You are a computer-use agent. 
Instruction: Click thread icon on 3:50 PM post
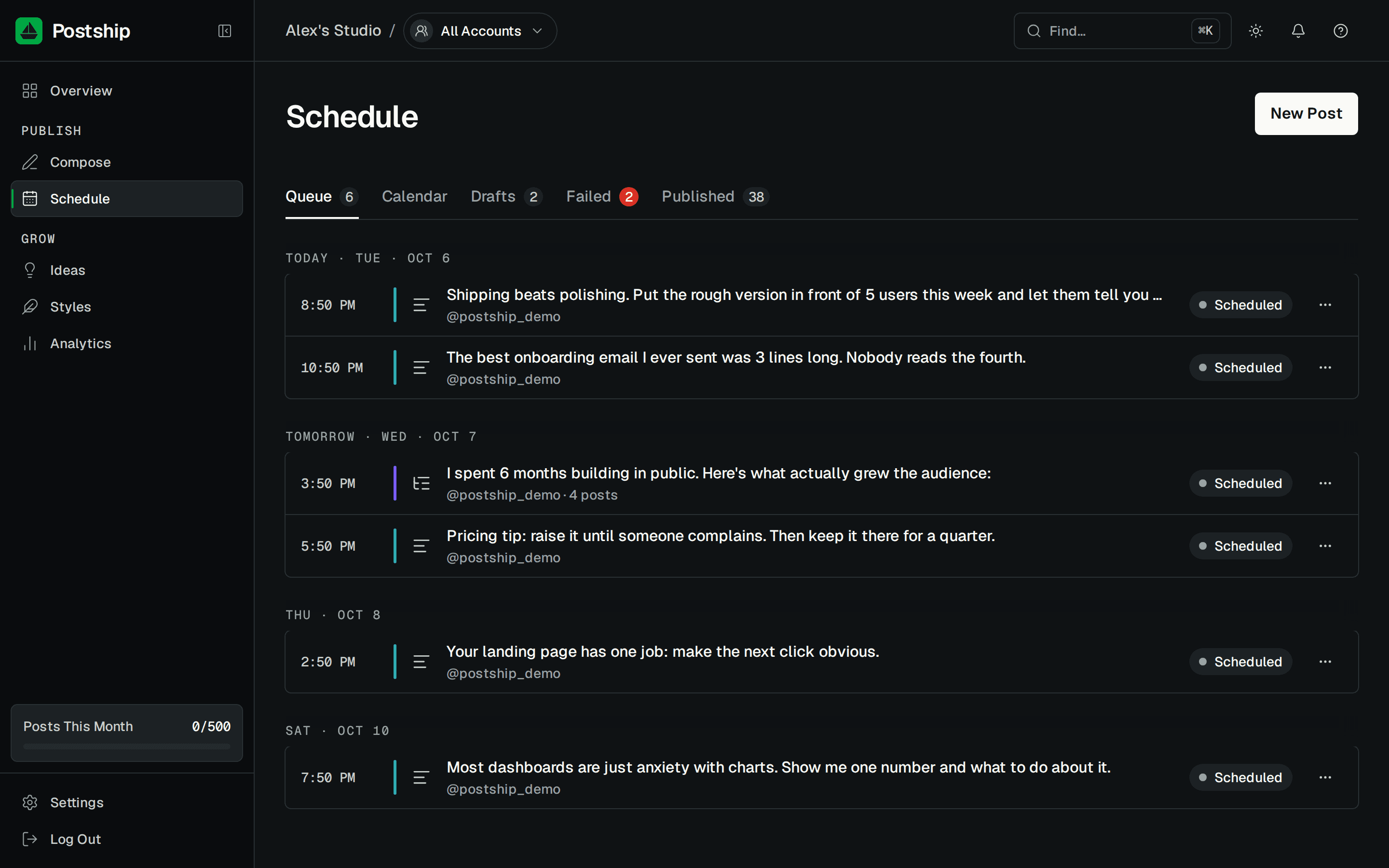[x=421, y=483]
